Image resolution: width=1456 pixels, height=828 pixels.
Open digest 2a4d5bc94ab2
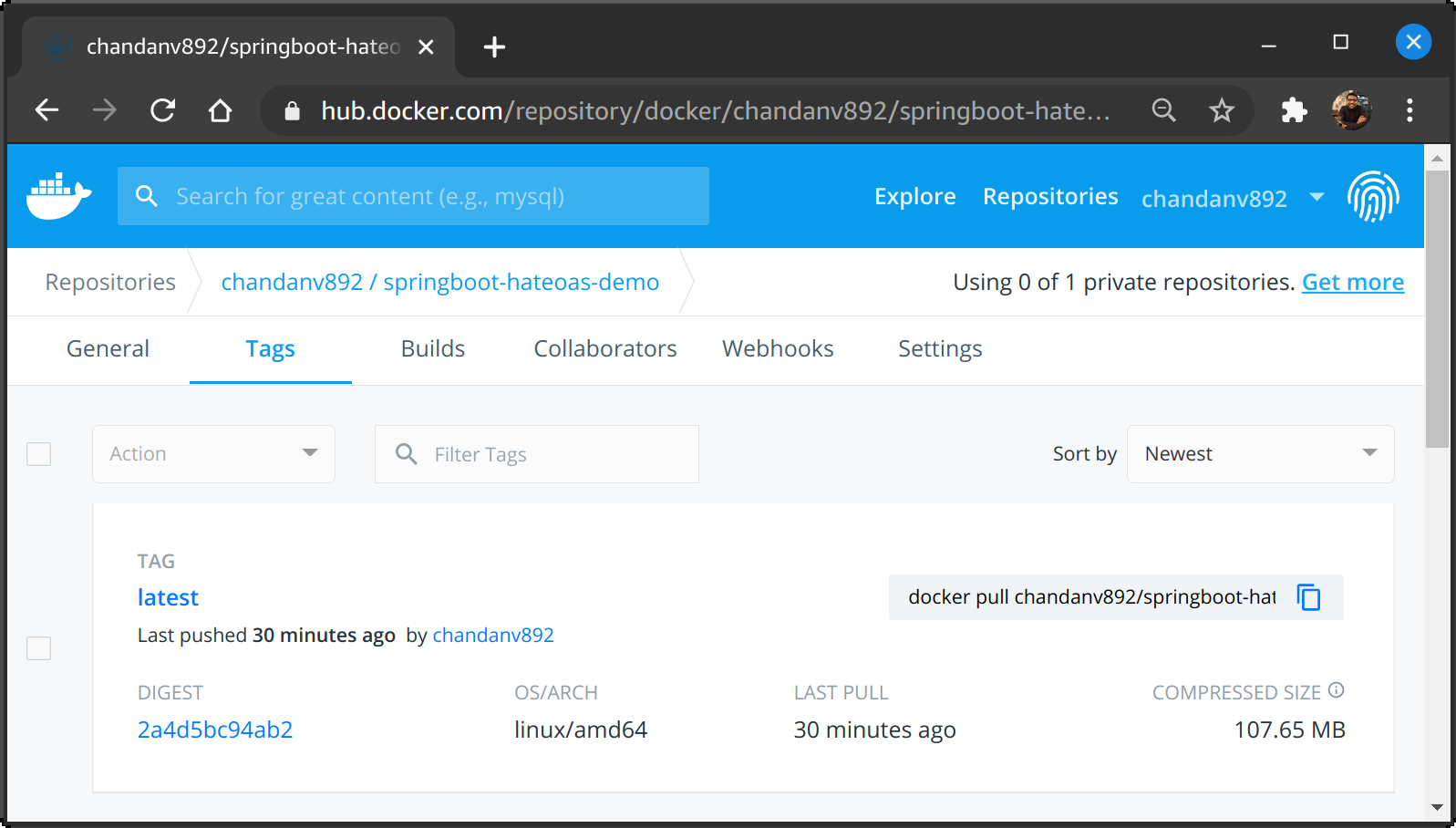coord(215,730)
